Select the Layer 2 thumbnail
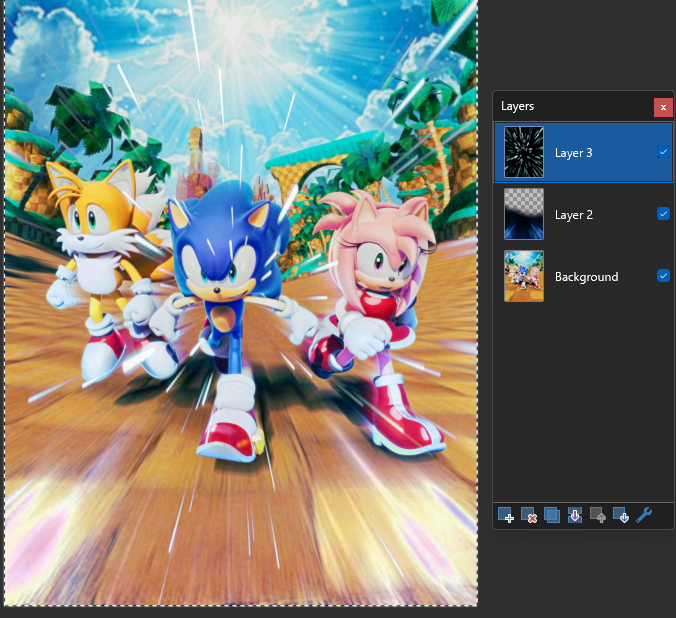The image size is (676, 618). [524, 214]
